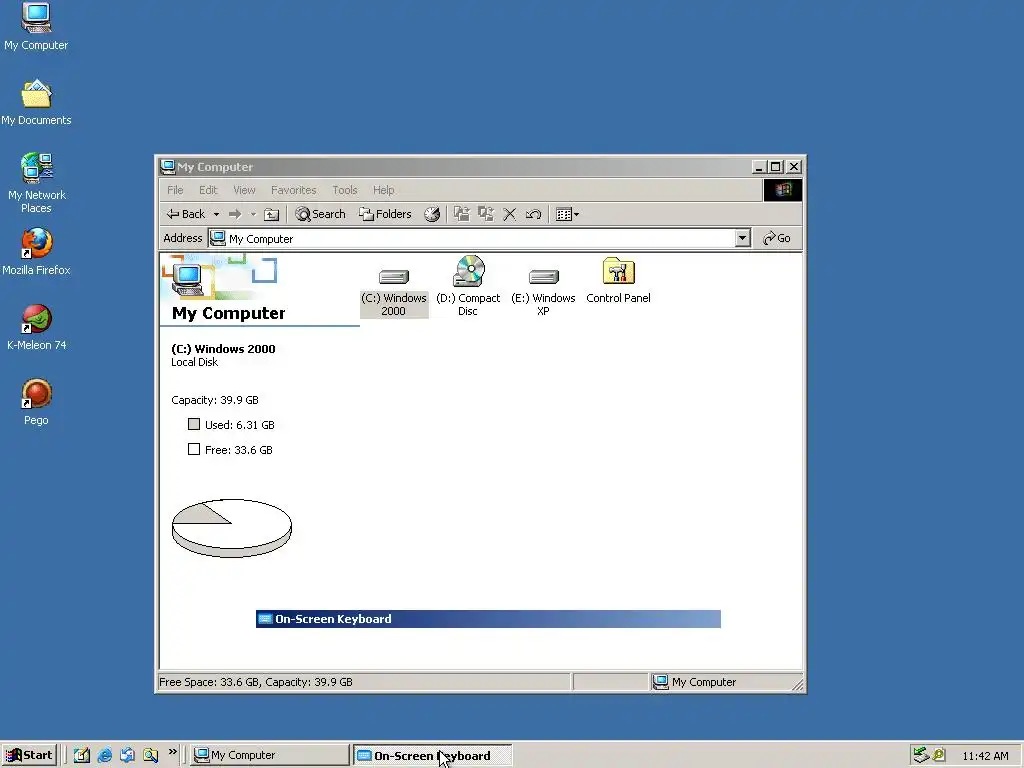Click the Safely Remove Hardware tray icon
This screenshot has height=768, width=1024.
(921, 755)
